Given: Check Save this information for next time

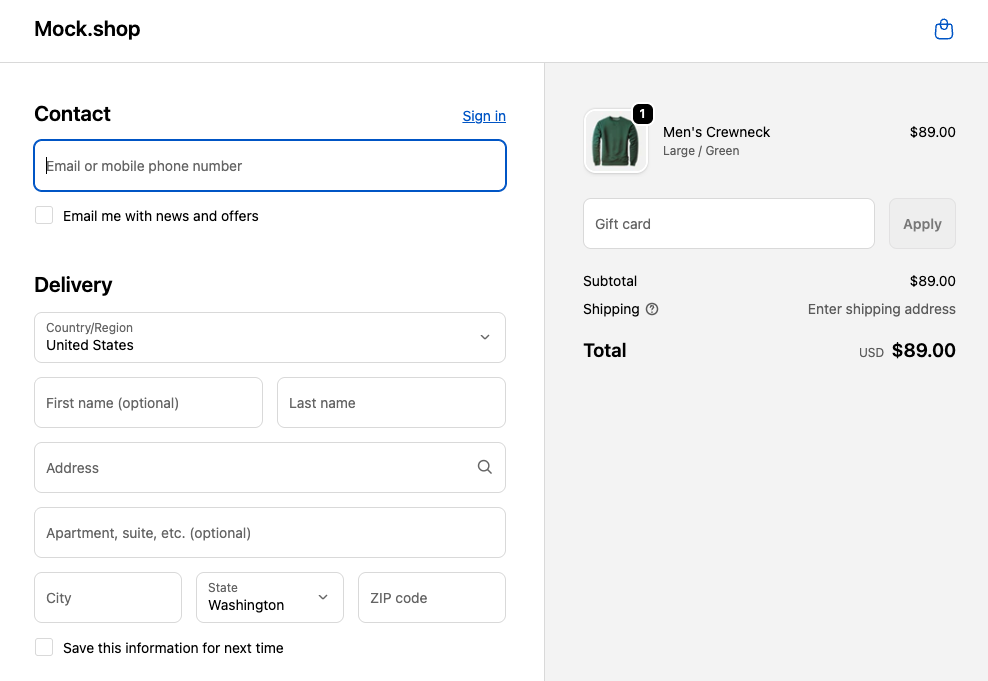Looking at the screenshot, I should point(44,647).
